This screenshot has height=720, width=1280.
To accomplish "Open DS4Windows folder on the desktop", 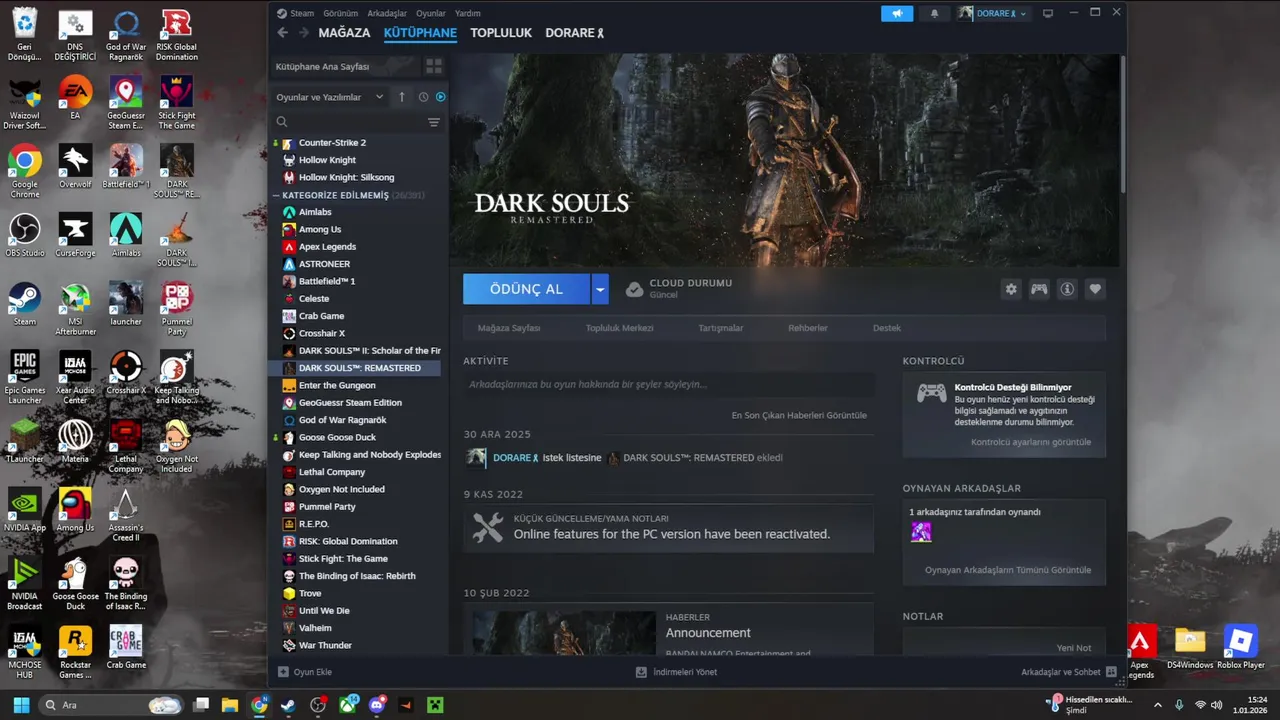I will coord(1190,648).
